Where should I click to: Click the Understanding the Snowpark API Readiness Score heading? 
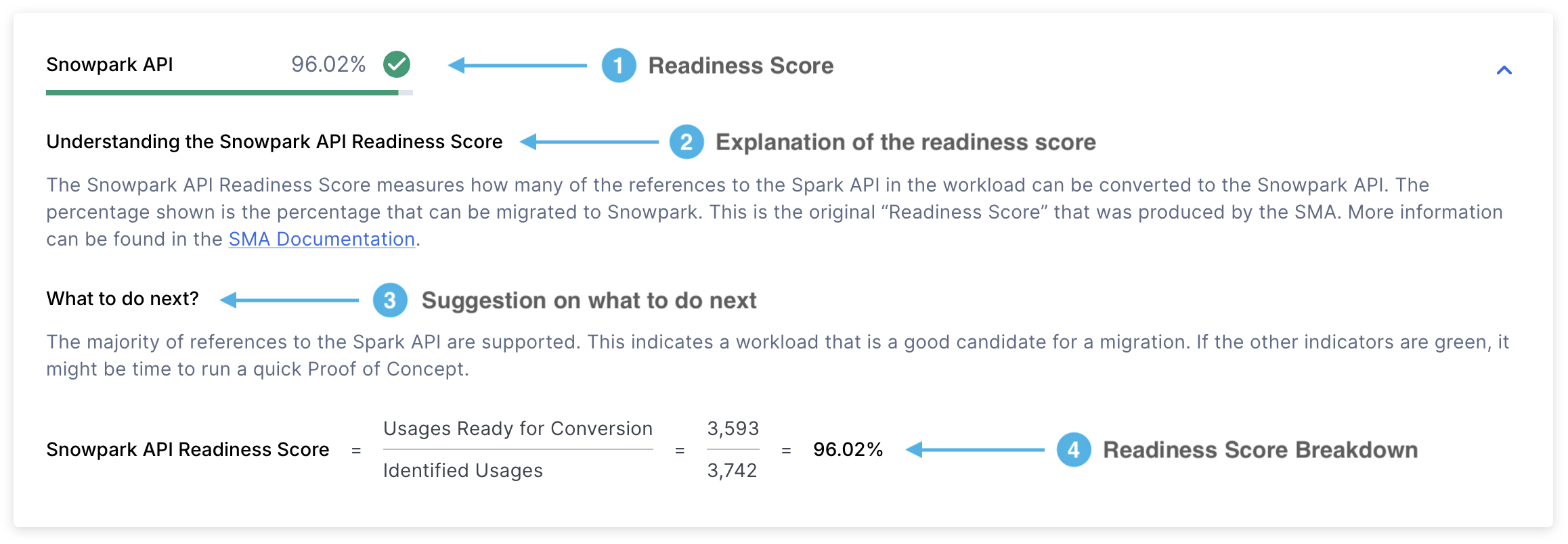pyautogui.click(x=274, y=141)
